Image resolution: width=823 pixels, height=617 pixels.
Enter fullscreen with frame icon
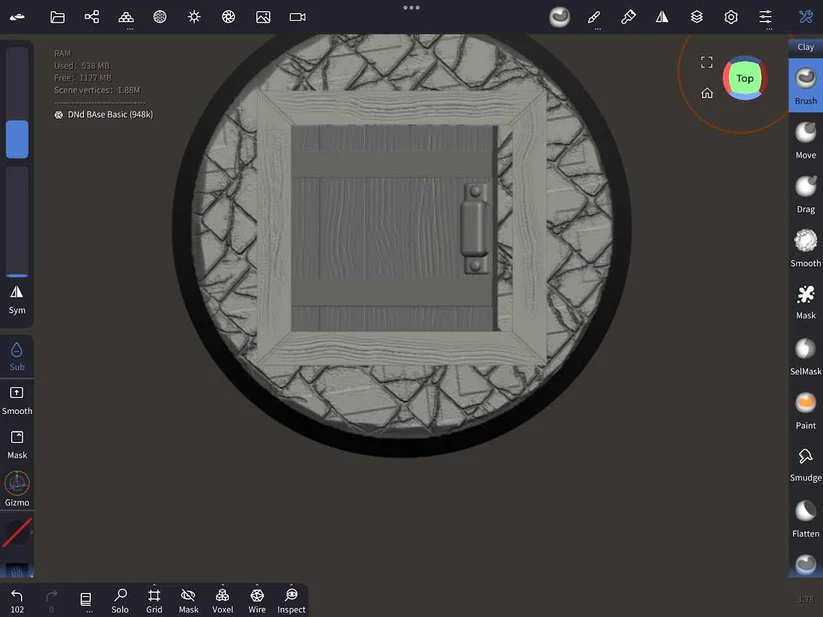point(707,62)
